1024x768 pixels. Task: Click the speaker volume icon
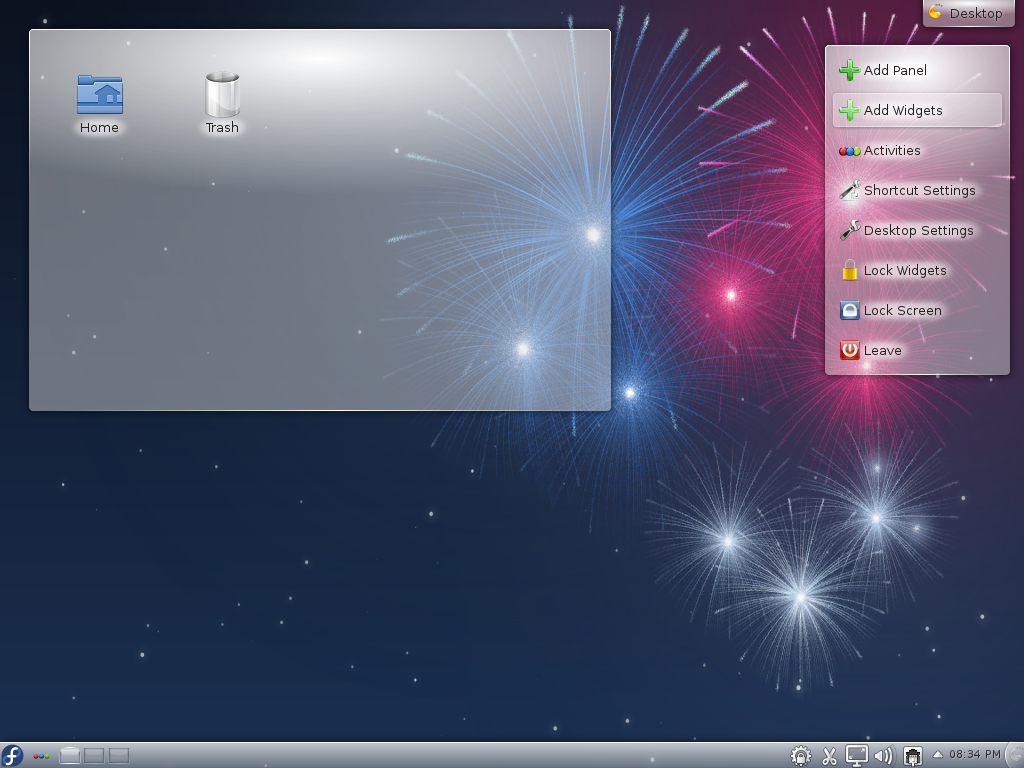pyautogui.click(x=884, y=755)
